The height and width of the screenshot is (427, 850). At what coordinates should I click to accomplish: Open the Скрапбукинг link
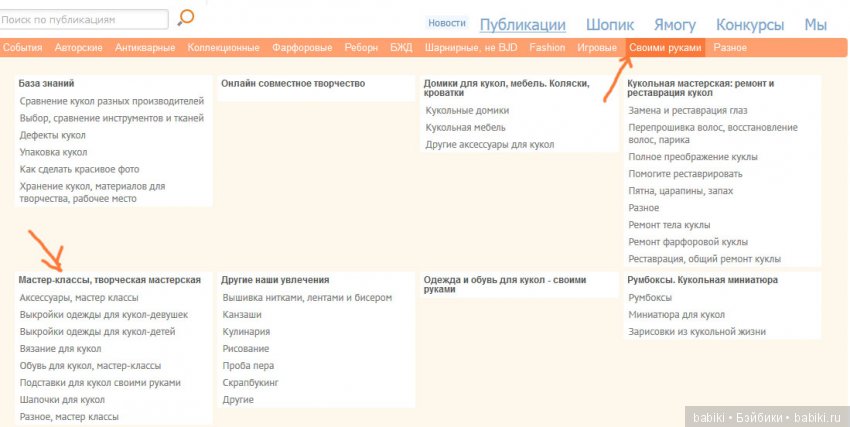tap(251, 383)
